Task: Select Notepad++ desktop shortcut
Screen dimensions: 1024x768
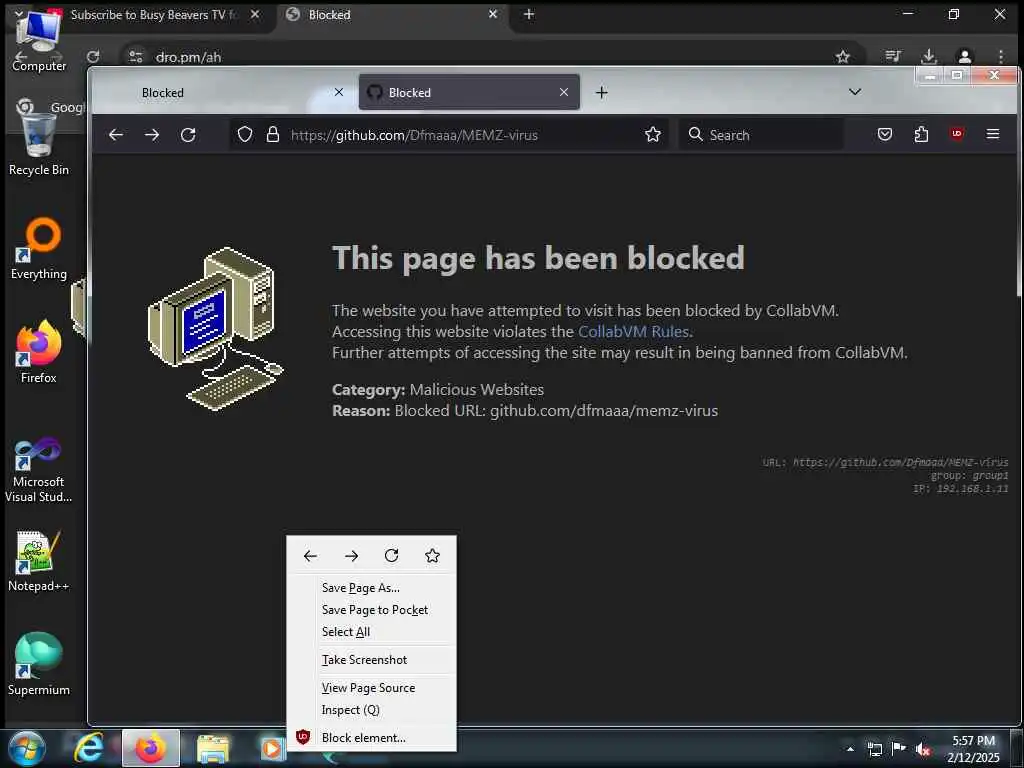Action: point(39,560)
